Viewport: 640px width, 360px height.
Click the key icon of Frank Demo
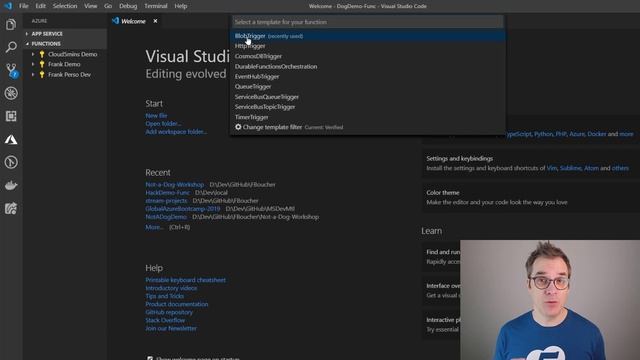42,64
